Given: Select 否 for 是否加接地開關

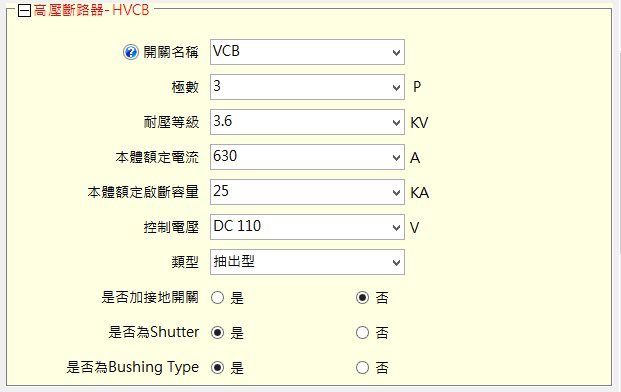Looking at the screenshot, I should 362,297.
